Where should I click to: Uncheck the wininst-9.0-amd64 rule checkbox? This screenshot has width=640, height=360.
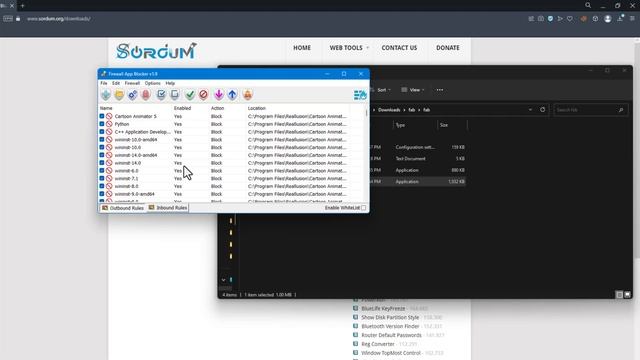(x=102, y=194)
